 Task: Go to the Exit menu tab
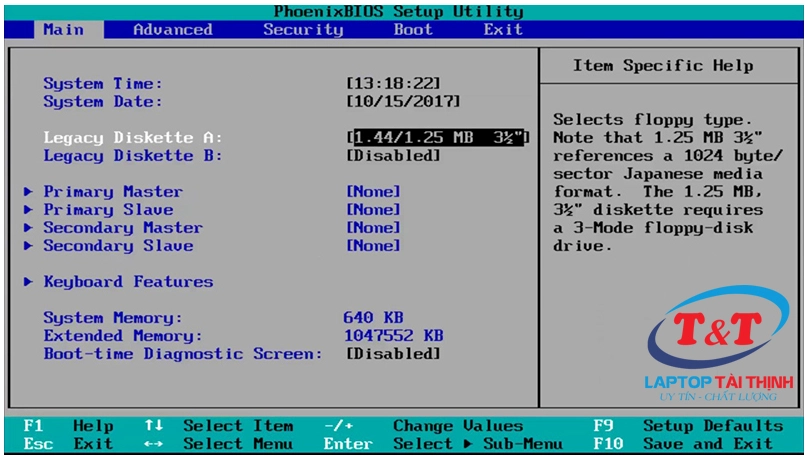(x=503, y=30)
